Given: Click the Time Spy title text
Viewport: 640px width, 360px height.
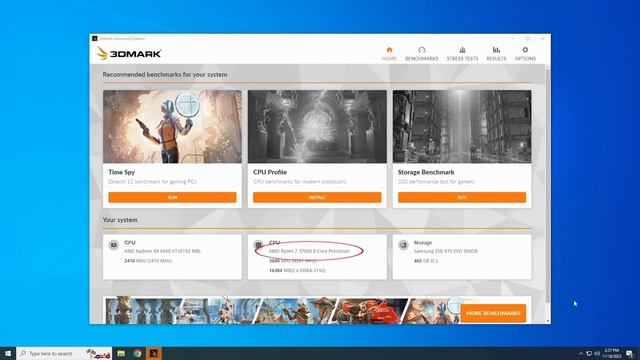Looking at the screenshot, I should [x=122, y=172].
